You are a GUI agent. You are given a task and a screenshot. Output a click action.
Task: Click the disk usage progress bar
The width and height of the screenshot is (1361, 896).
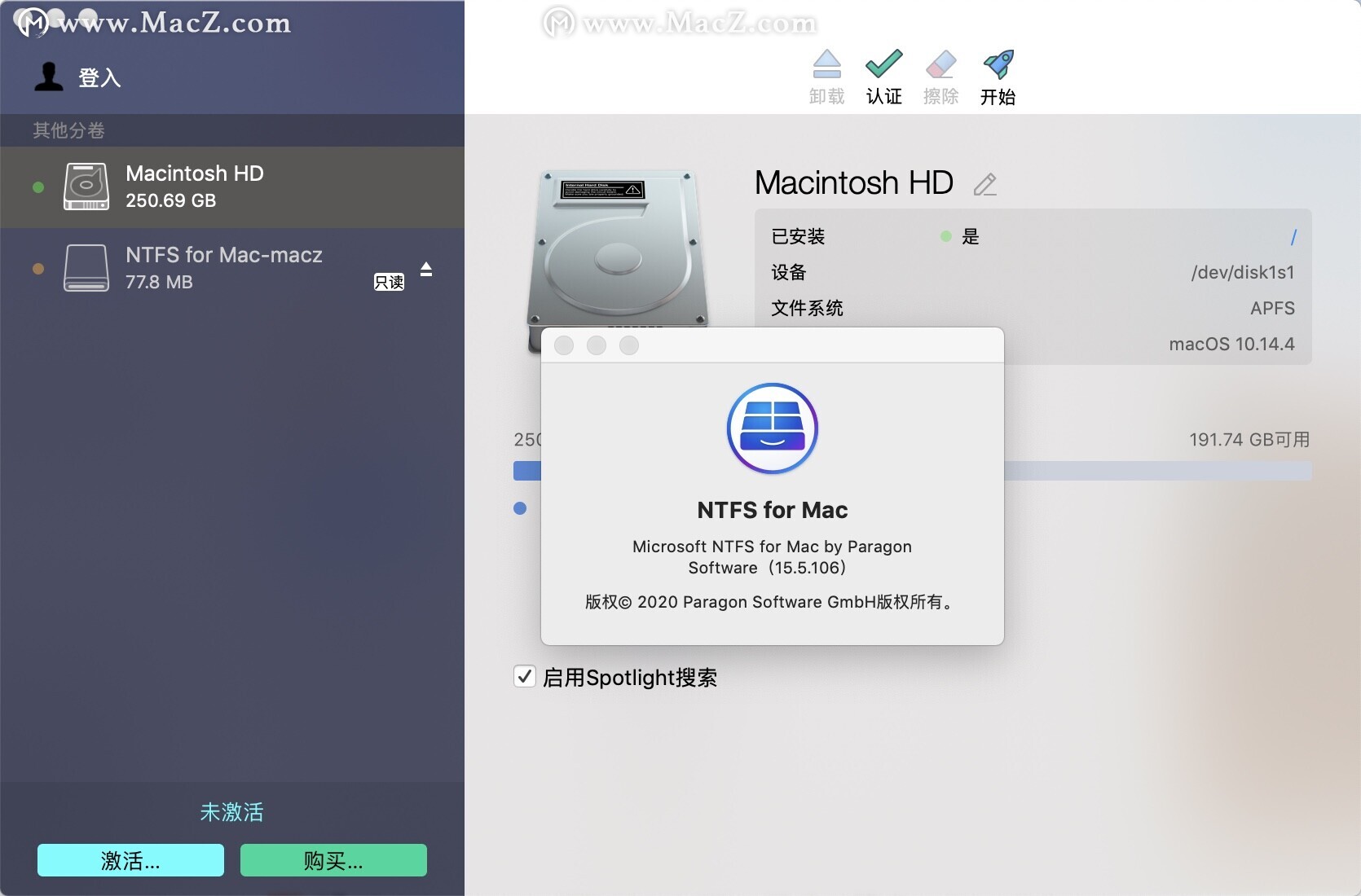coord(912,471)
